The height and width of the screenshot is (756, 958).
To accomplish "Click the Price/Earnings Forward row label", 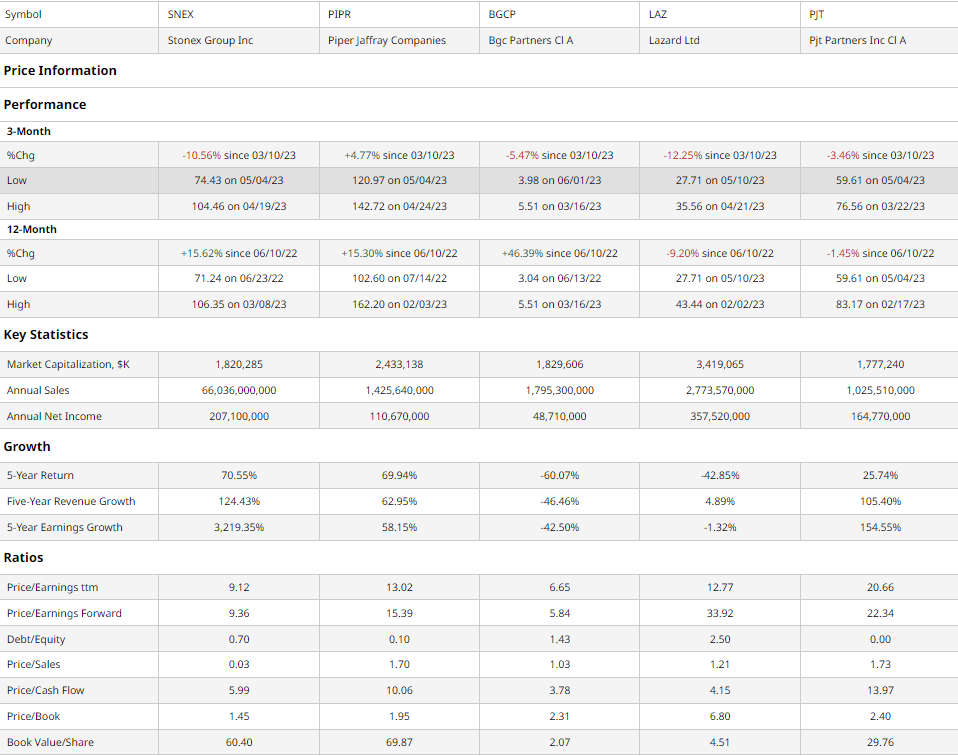I will pos(64,613).
